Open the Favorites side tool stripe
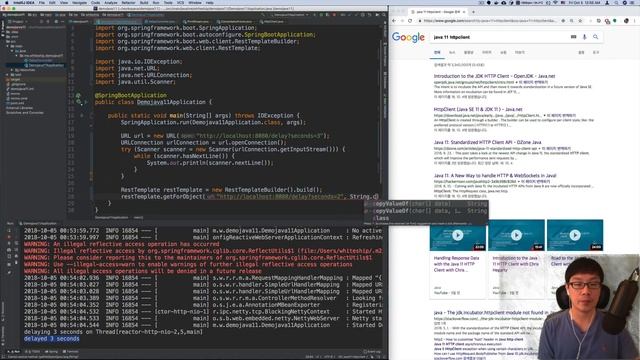 (2, 335)
